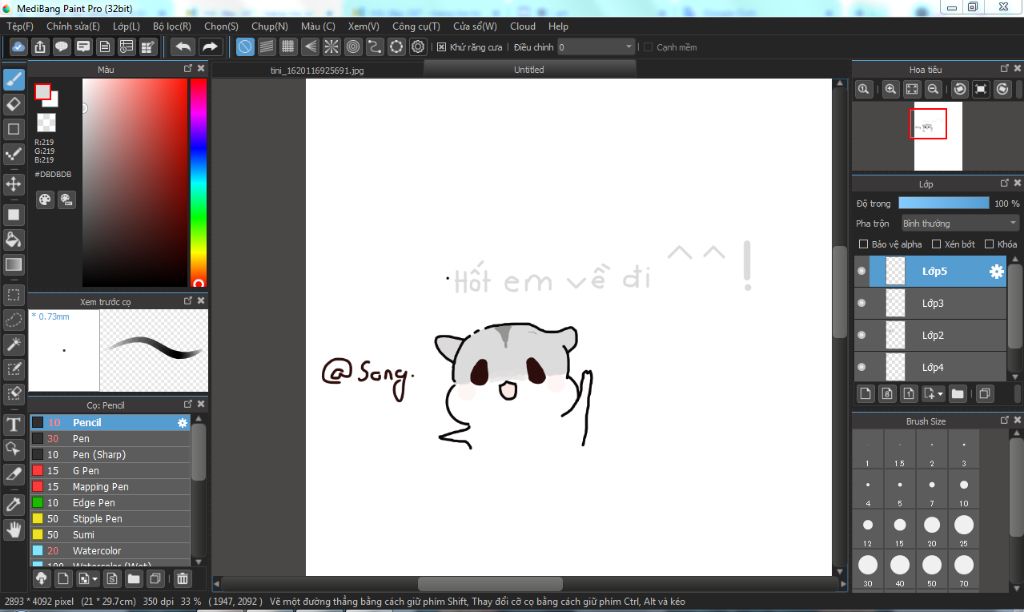
Task: Click the transparent color swatch
Action: [46, 122]
